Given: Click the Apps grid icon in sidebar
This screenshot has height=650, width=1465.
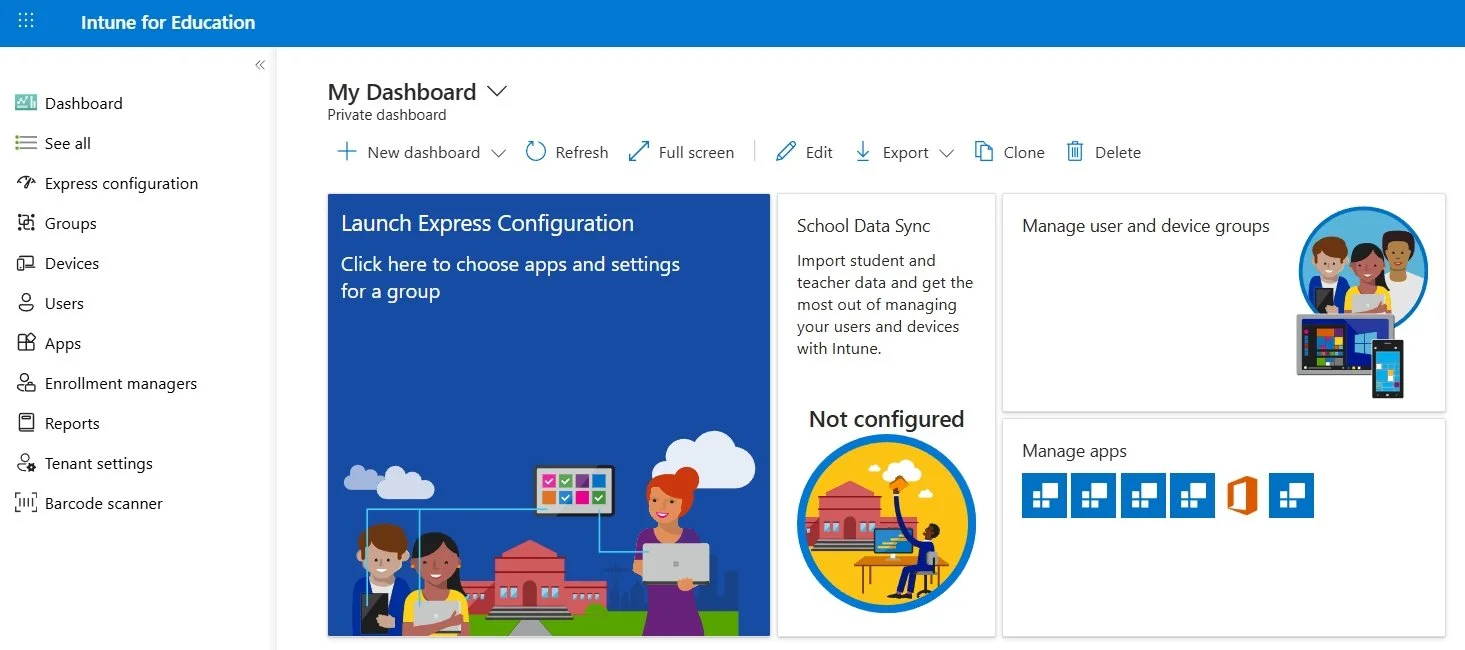Looking at the screenshot, I should [x=26, y=343].
